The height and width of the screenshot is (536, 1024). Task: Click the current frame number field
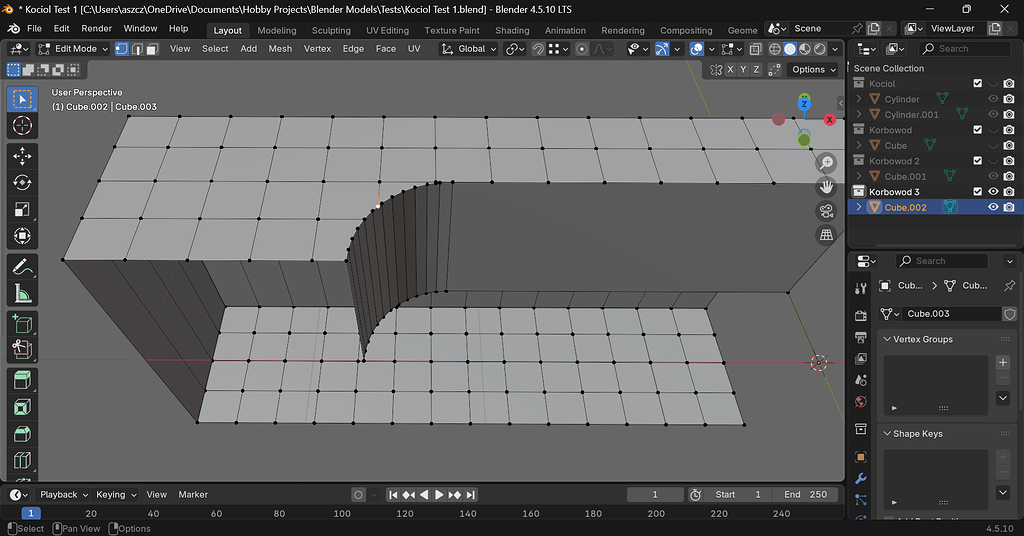655,495
